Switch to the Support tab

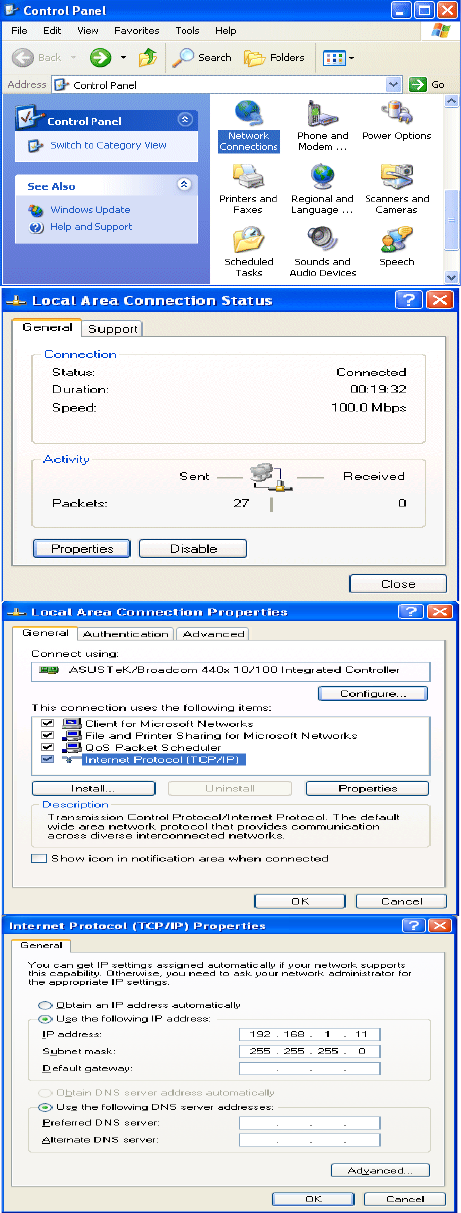(112, 329)
